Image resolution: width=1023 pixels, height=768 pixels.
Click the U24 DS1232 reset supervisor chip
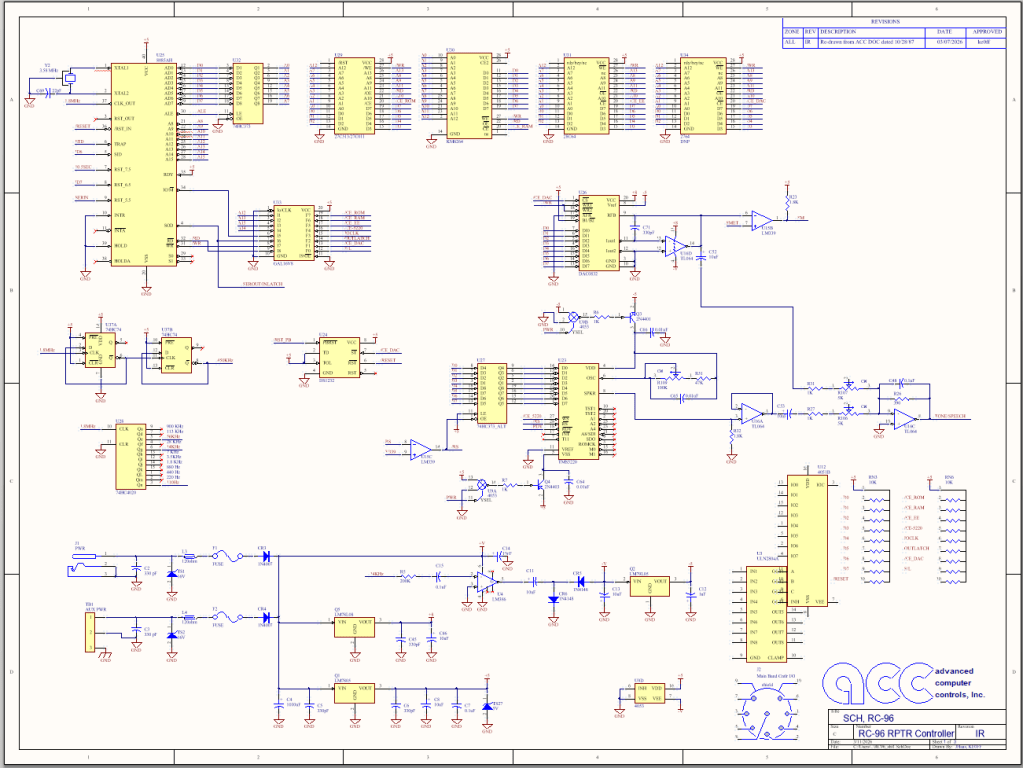pos(338,358)
